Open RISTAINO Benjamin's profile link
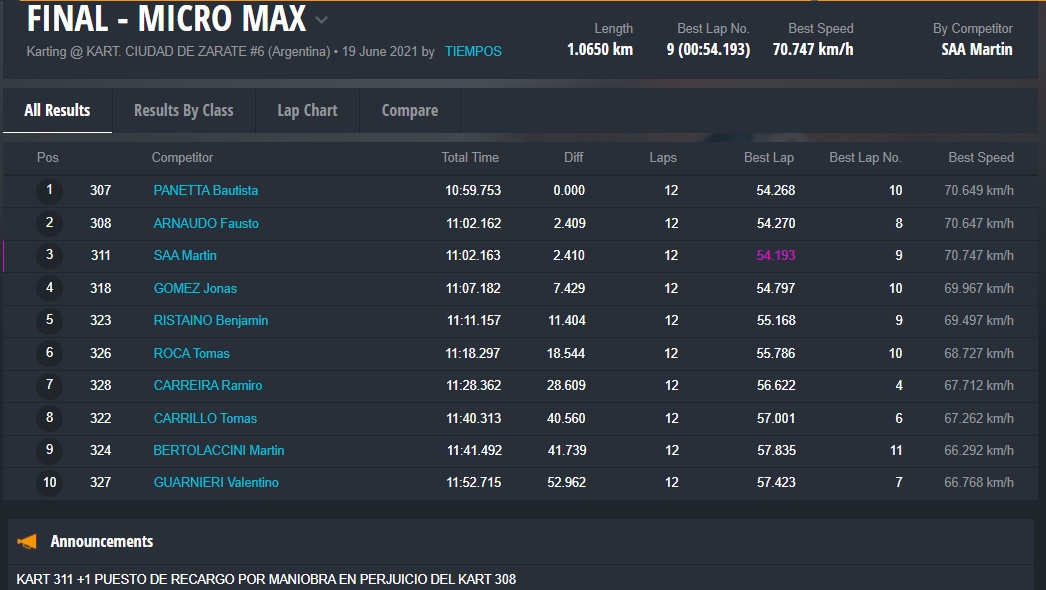 tap(210, 321)
